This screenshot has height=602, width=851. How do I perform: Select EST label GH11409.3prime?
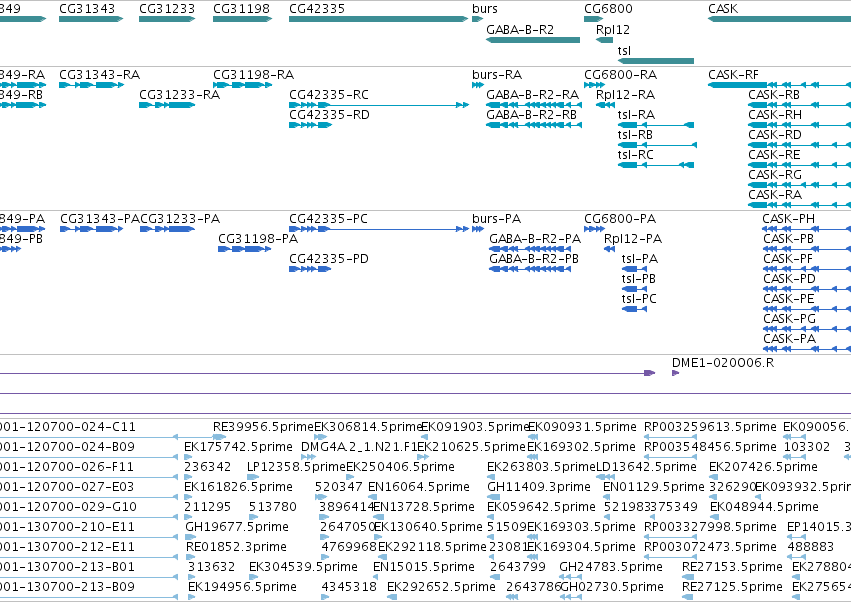(539, 487)
